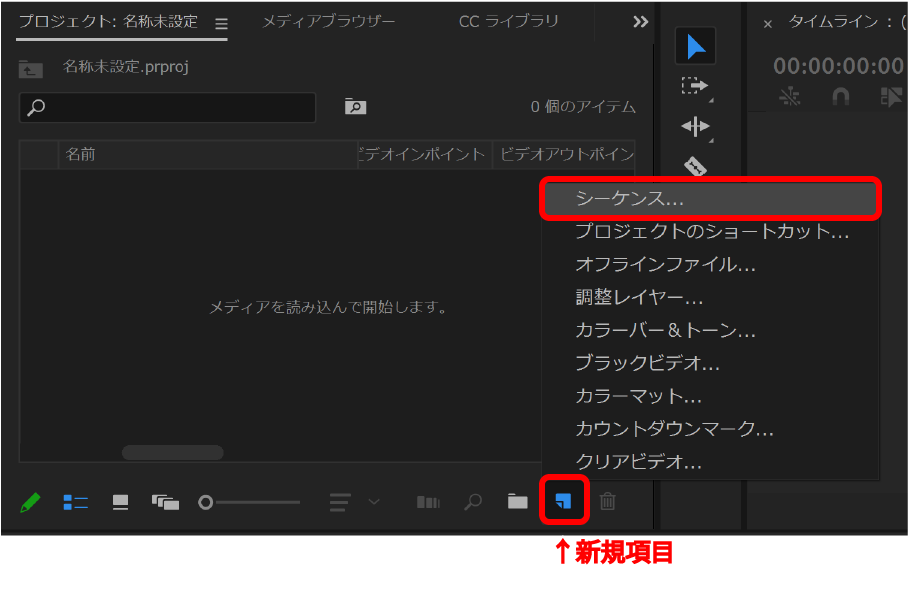Open the project panel hamburger menu
The width and height of the screenshot is (908, 590).
click(221, 24)
